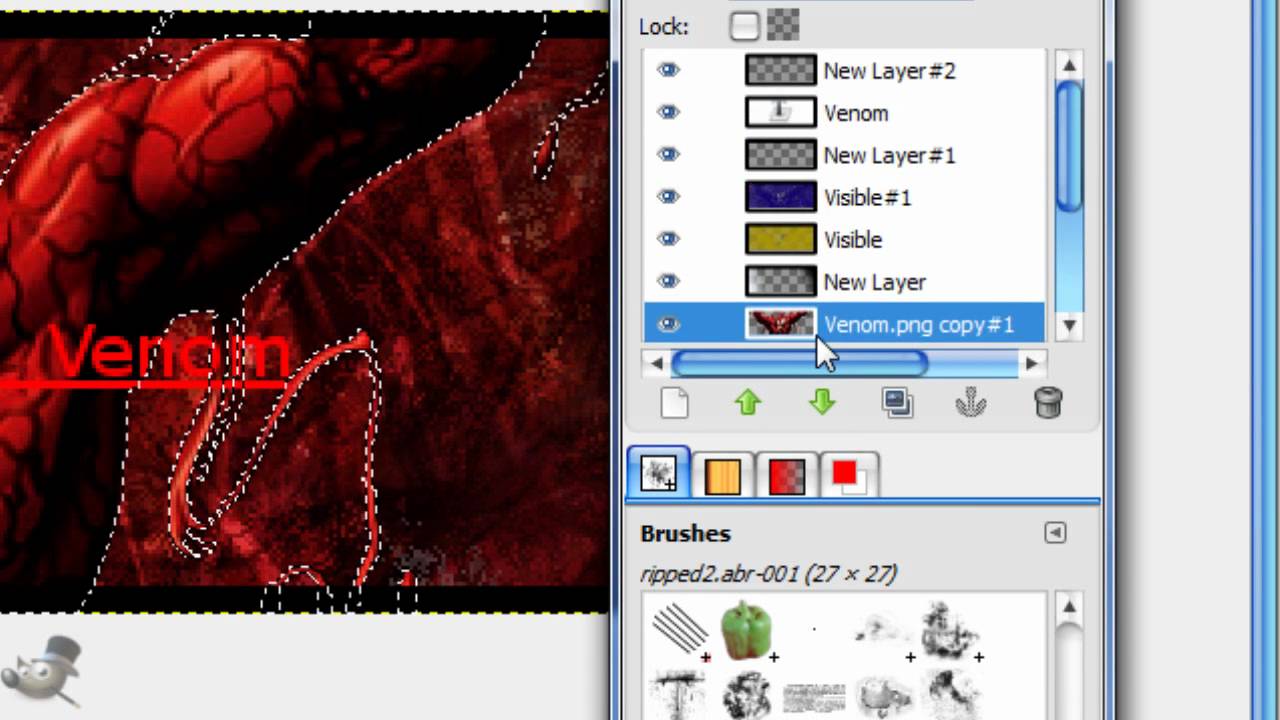
Task: Select the yellow Visible layer thumbnail
Action: 781,239
